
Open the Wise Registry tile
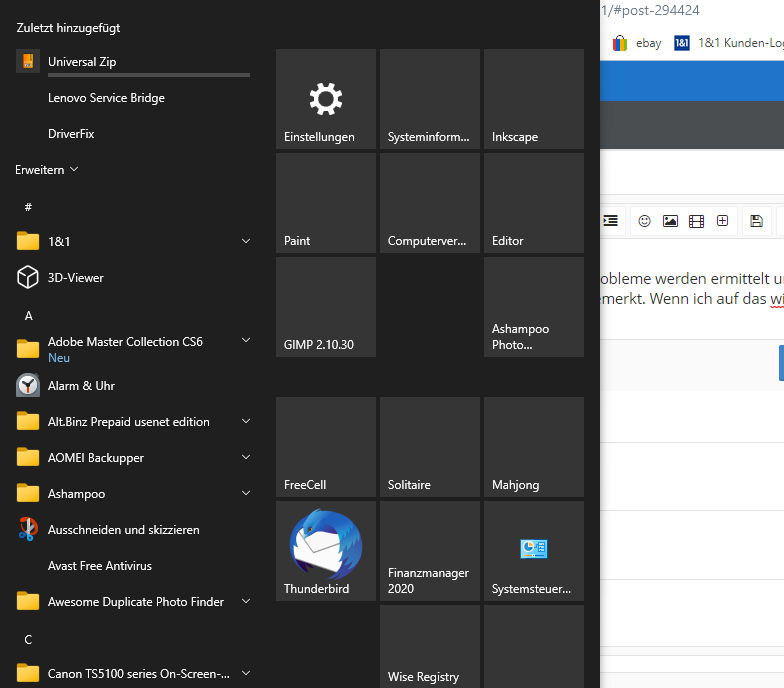[430, 646]
